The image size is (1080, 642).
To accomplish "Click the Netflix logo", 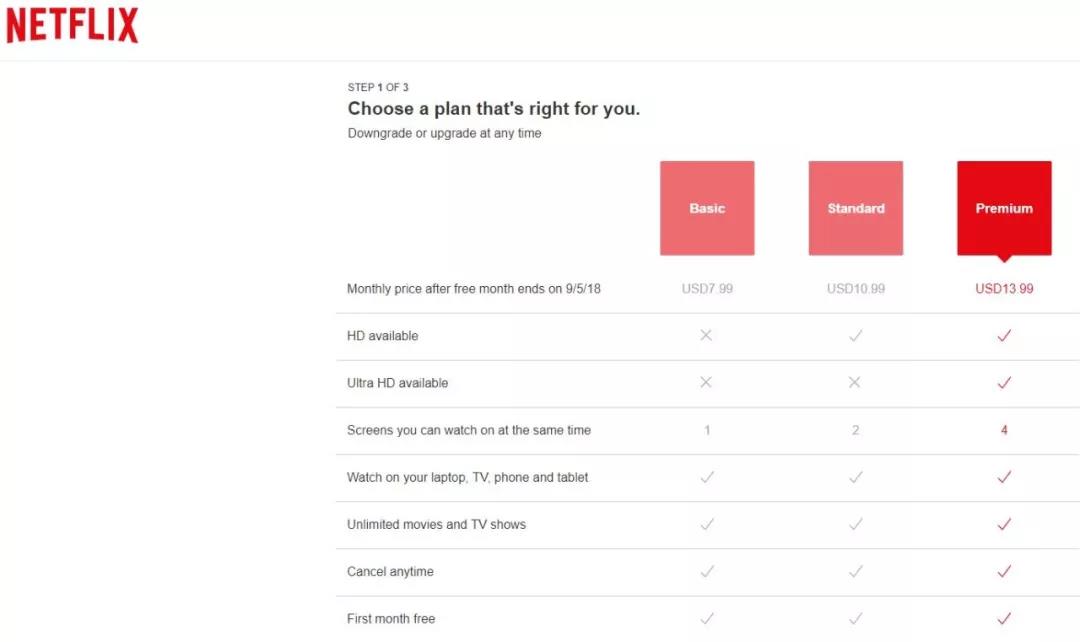I will tap(72, 25).
